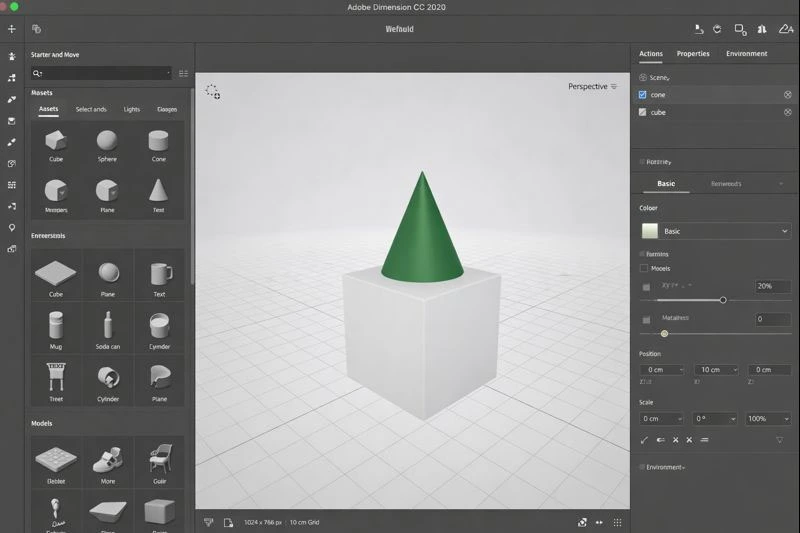Enable the Models checkbox
The height and width of the screenshot is (533, 800).
click(x=643, y=268)
